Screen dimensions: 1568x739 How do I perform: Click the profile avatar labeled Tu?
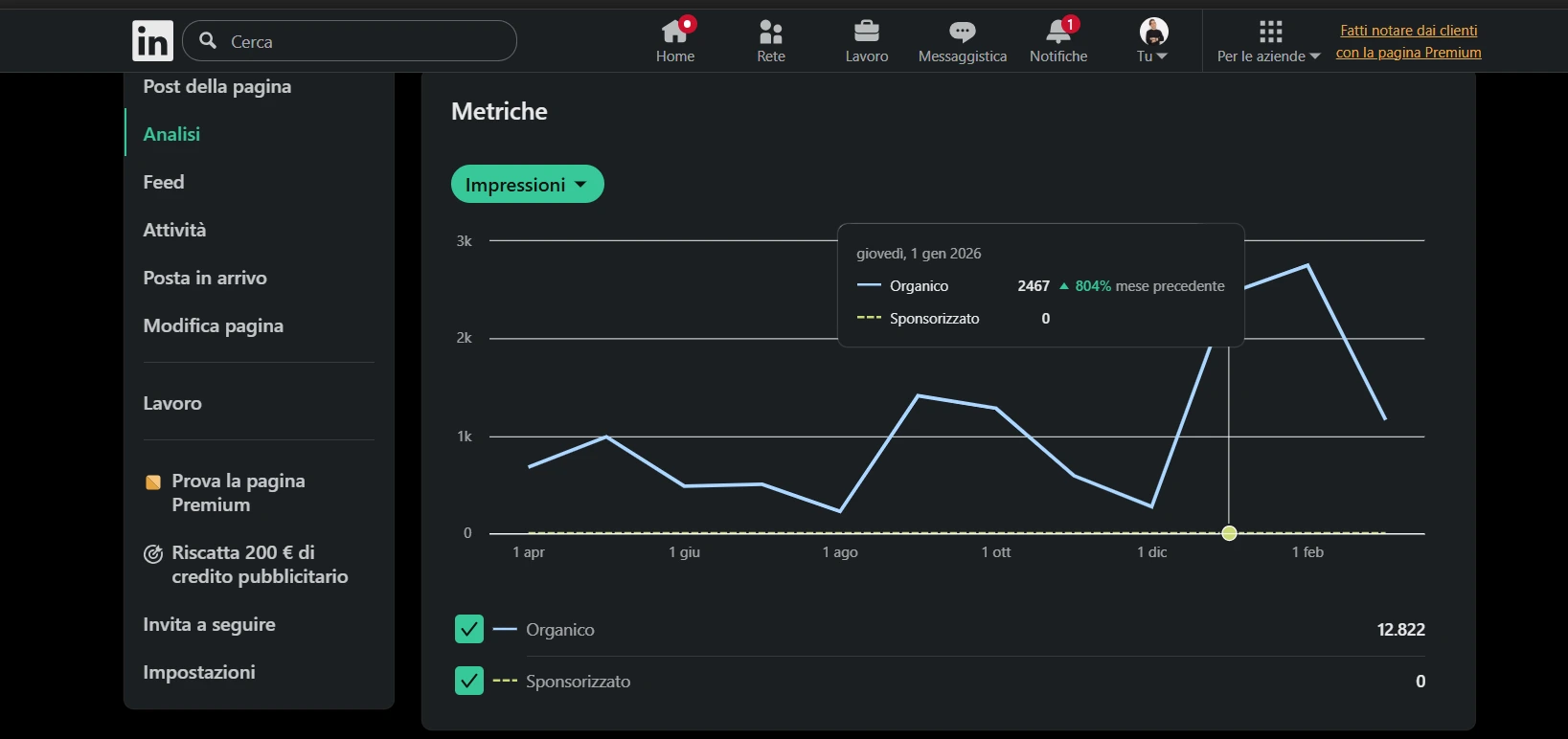1153,31
